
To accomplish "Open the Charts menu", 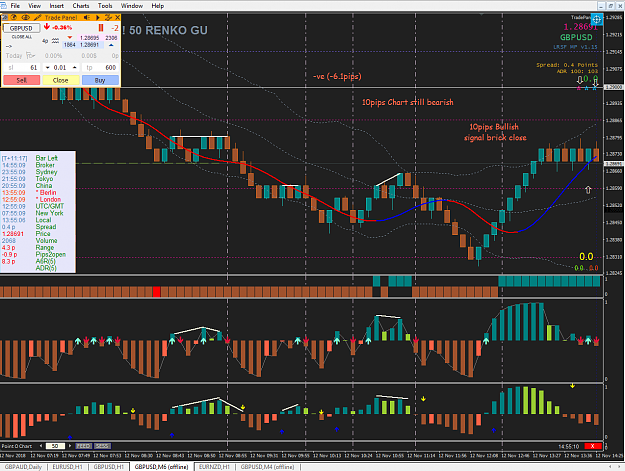I will [81, 6].
